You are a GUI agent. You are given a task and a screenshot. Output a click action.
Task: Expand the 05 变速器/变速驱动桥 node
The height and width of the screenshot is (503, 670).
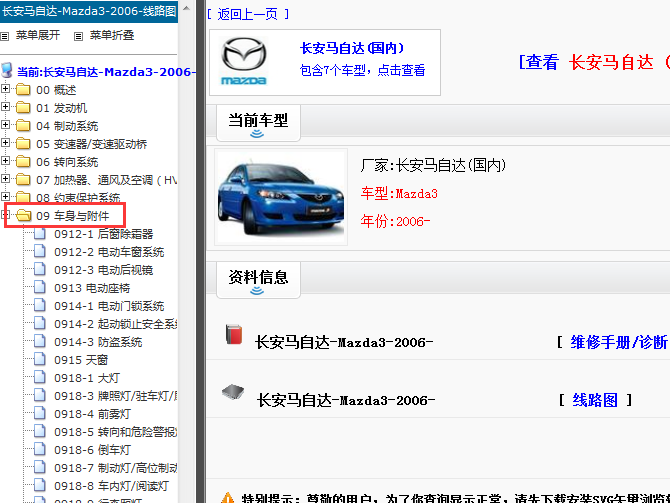(6, 143)
